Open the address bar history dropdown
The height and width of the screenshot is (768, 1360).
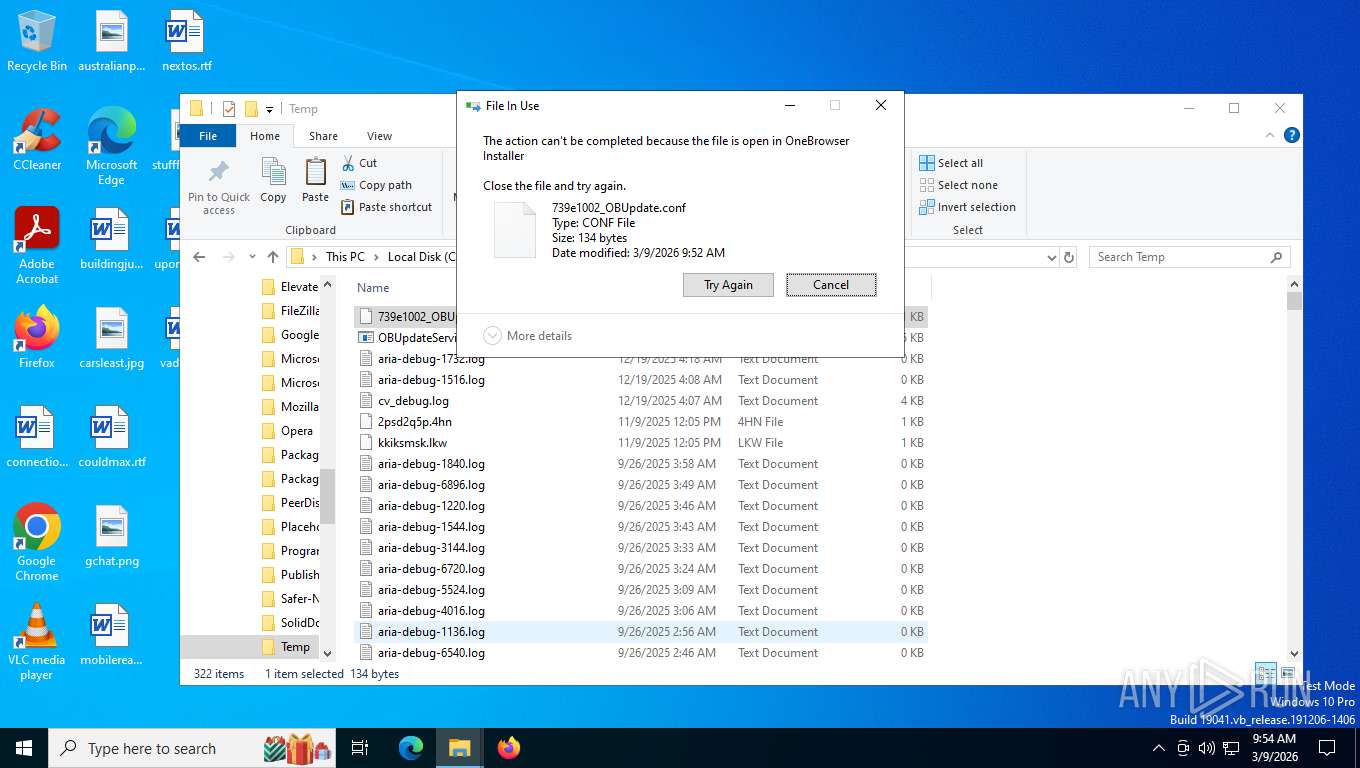pos(1051,257)
